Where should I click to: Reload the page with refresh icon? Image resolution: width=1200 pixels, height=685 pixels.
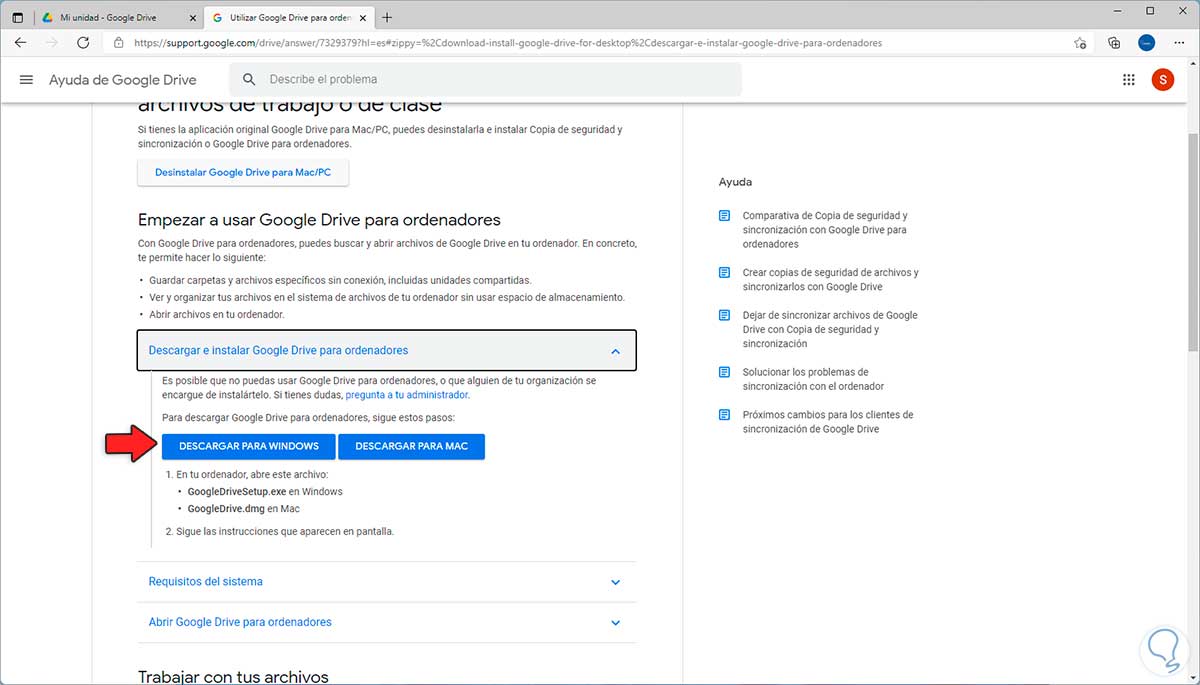coord(83,43)
